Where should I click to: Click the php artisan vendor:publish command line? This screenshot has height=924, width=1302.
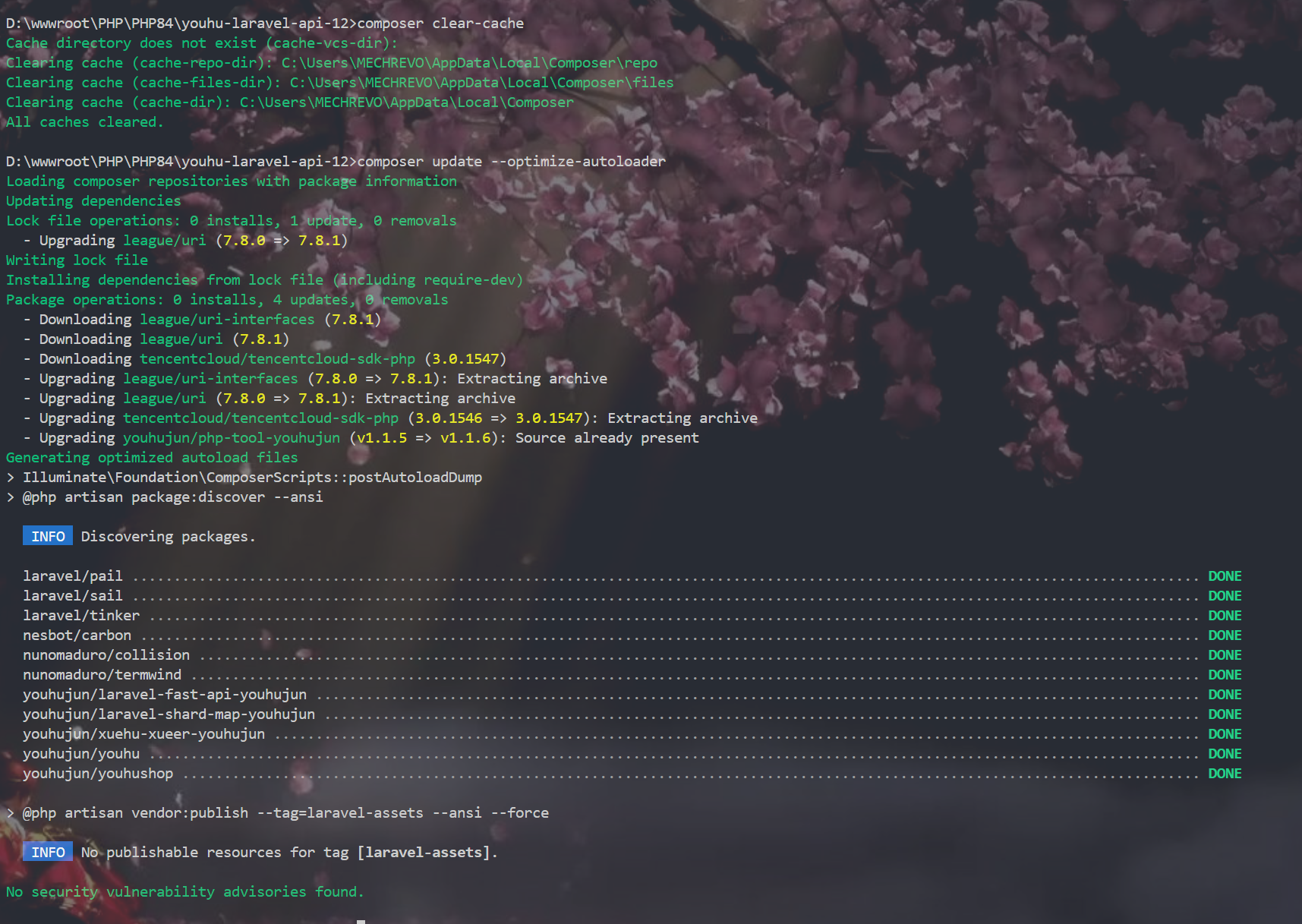pyautogui.click(x=285, y=813)
